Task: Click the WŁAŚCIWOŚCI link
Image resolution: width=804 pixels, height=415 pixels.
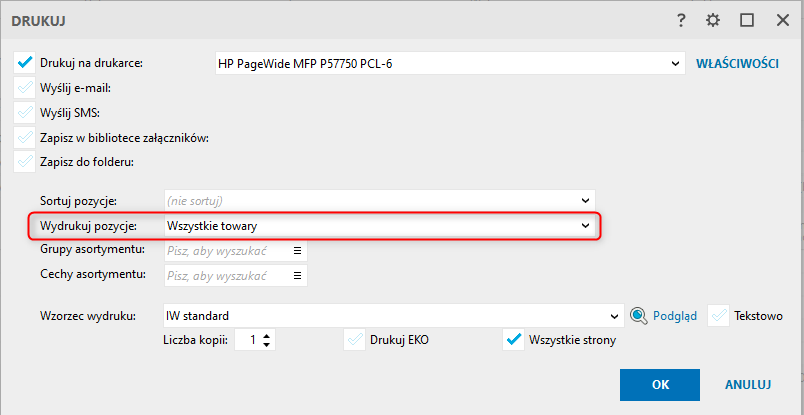Action: pos(737,64)
